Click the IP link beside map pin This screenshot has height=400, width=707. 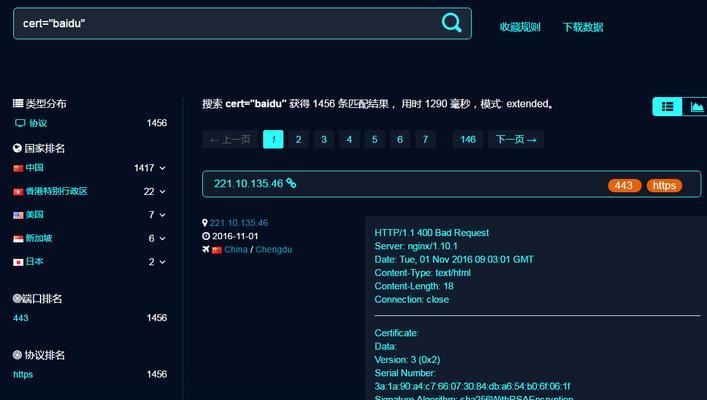[x=239, y=223]
